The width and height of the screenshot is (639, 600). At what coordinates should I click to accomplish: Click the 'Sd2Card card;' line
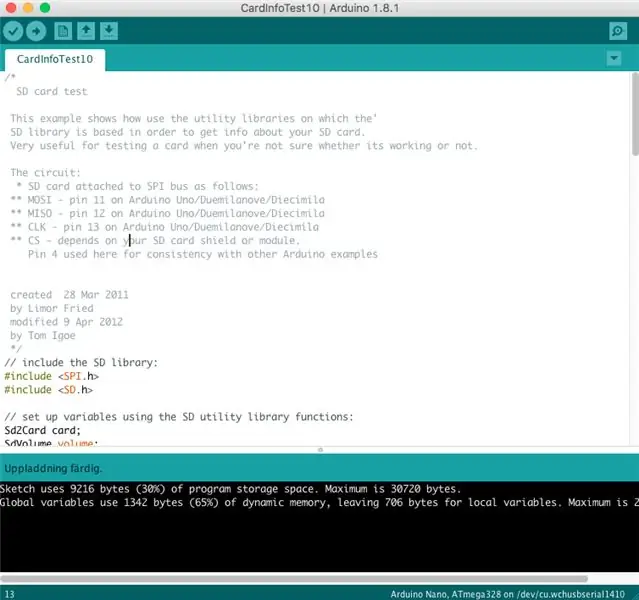pyautogui.click(x=43, y=430)
